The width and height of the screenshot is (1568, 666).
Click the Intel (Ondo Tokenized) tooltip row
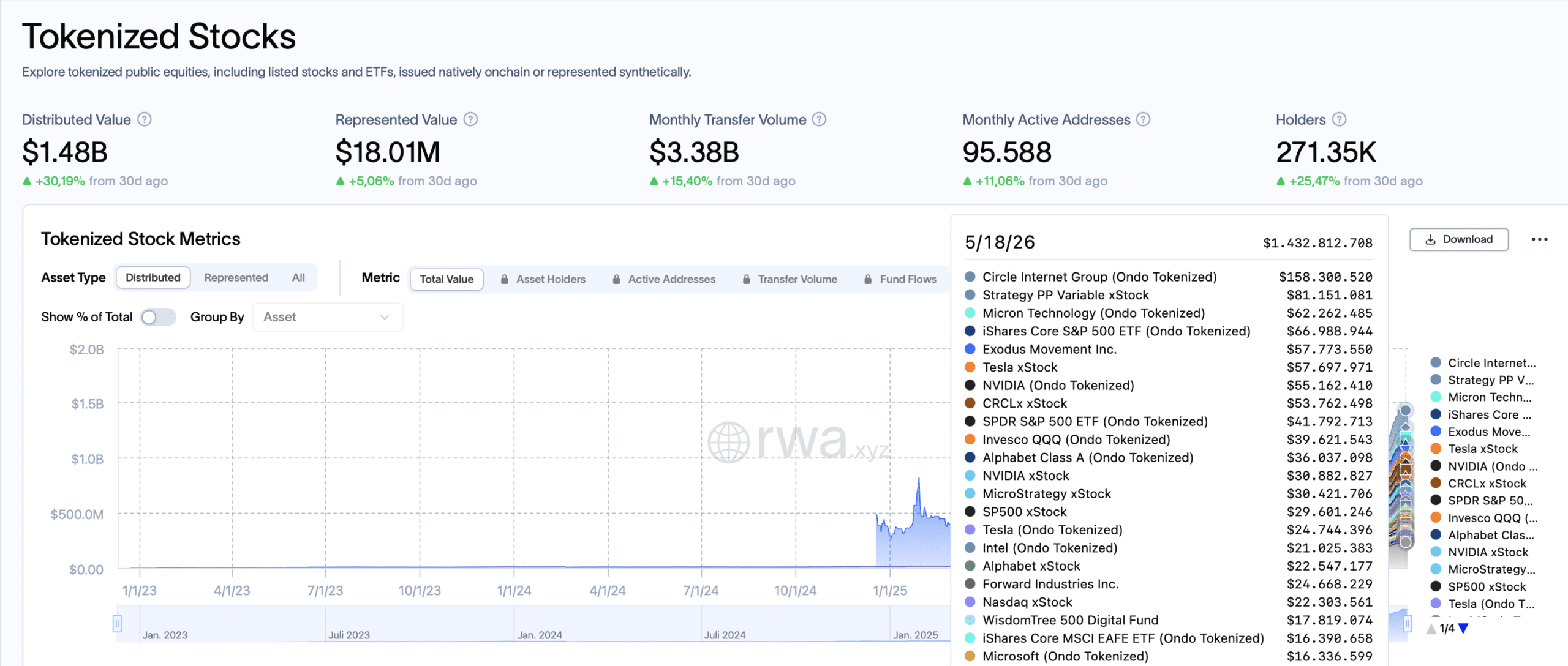pos(1169,548)
